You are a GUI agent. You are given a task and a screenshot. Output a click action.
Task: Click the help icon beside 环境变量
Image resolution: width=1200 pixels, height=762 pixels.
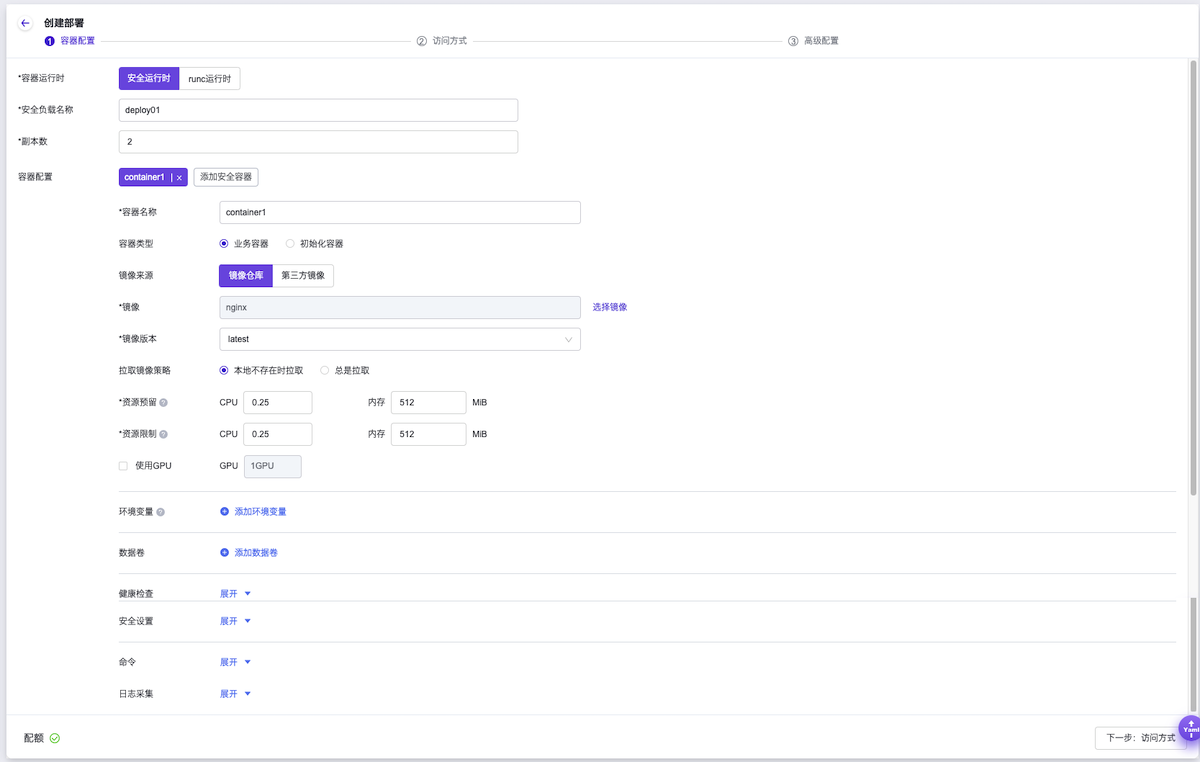pos(160,512)
